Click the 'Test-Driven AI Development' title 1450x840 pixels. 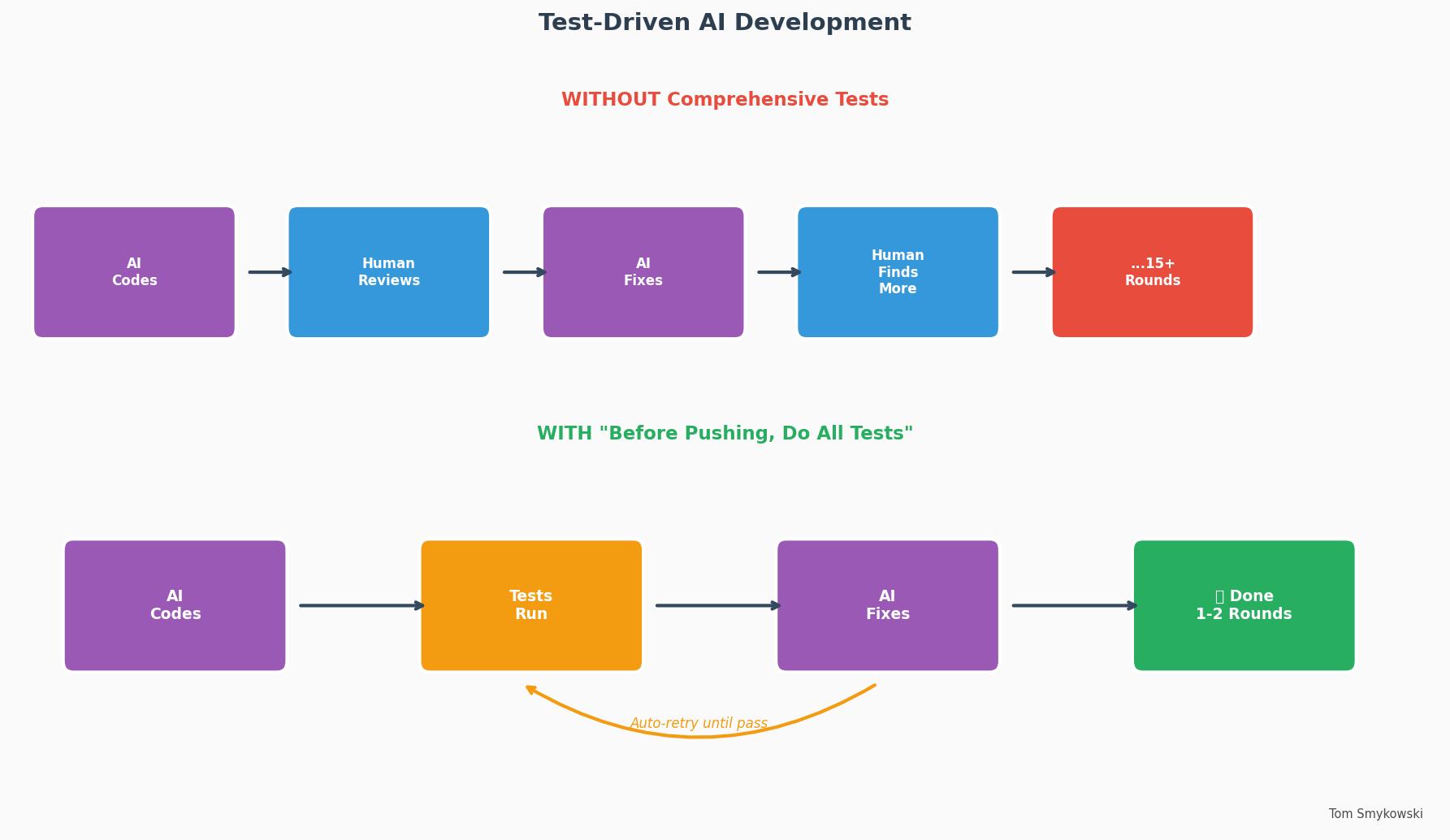[x=725, y=23]
